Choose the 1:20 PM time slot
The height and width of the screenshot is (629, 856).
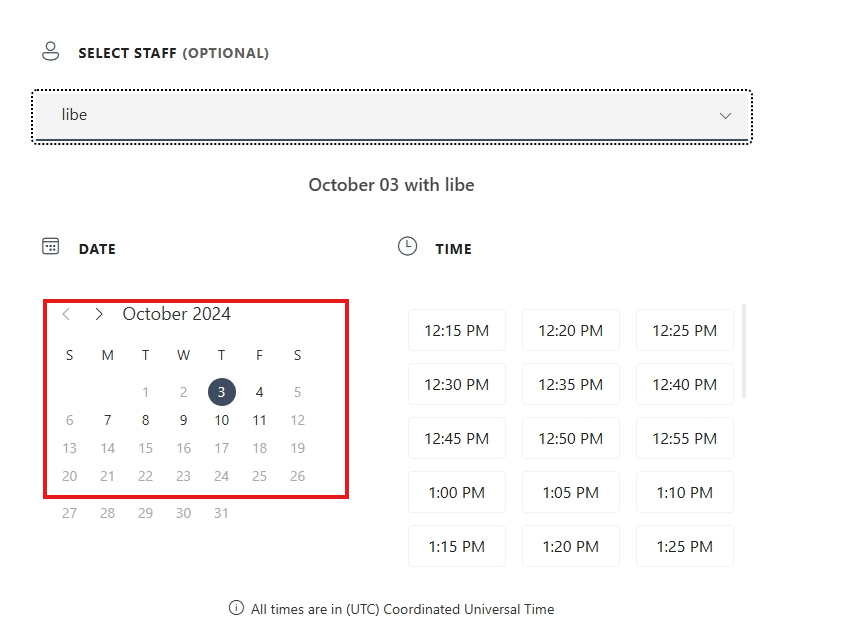pos(570,547)
